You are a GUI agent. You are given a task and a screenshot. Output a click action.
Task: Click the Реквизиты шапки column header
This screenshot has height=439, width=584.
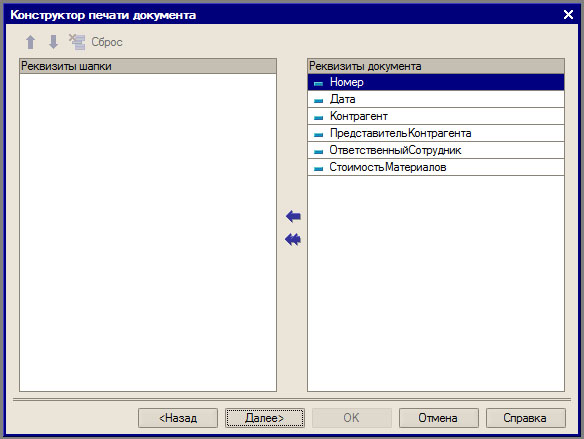[x=148, y=66]
